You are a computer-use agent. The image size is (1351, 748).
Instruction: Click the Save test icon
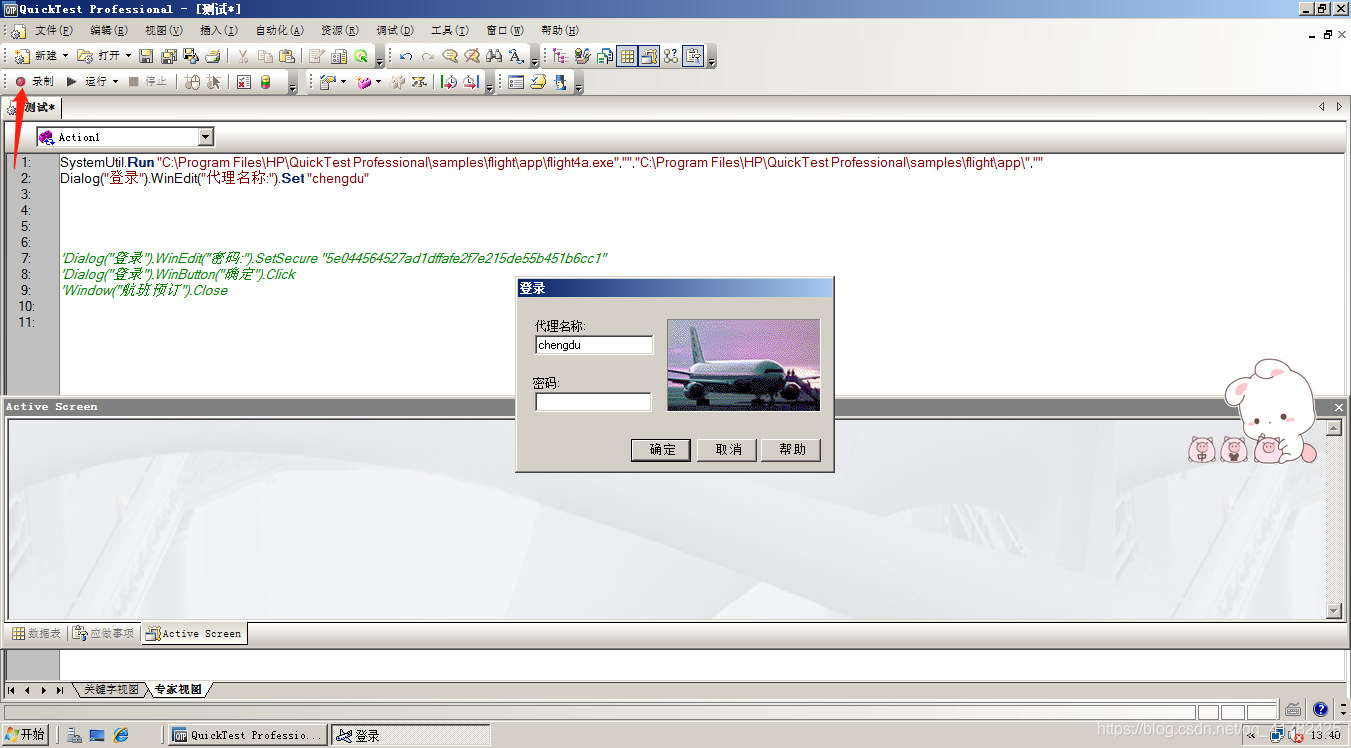coord(145,56)
